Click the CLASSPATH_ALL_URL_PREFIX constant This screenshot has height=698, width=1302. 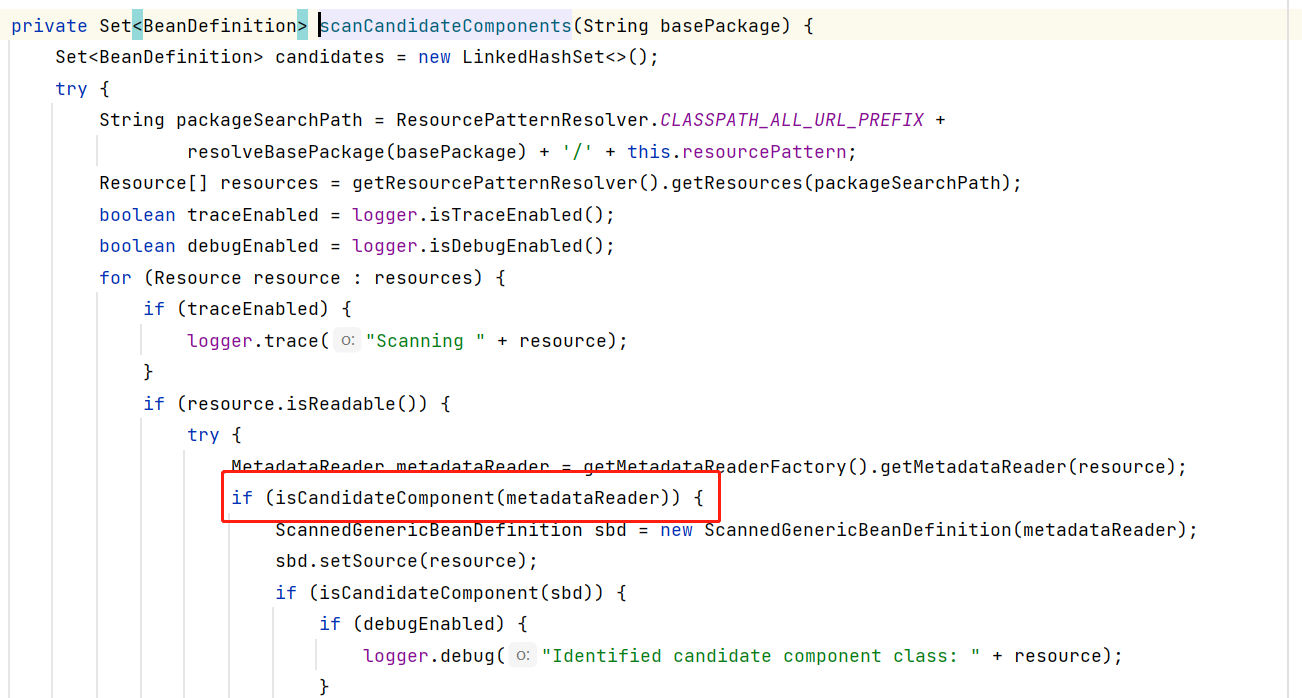(792, 120)
